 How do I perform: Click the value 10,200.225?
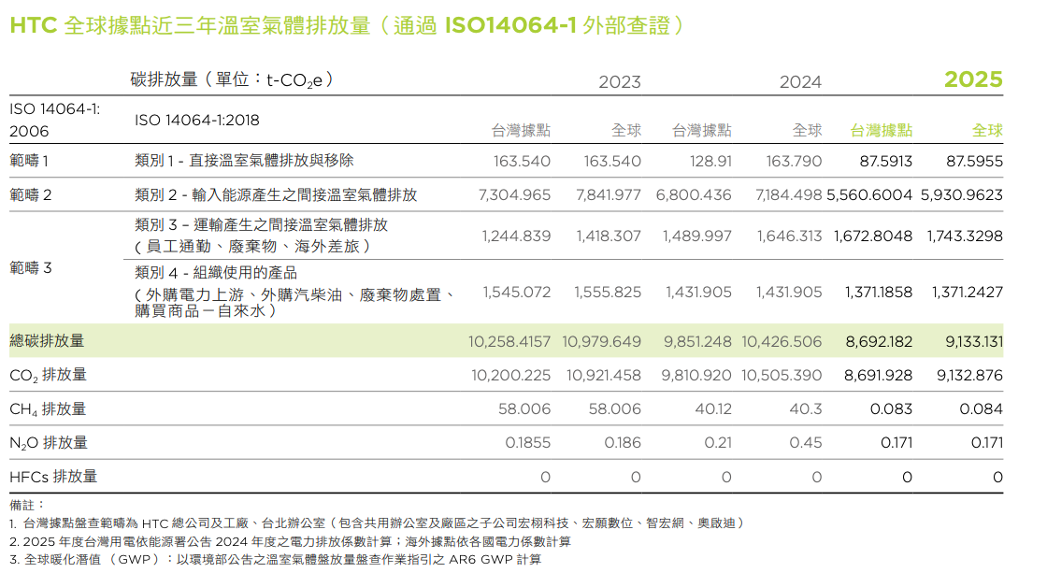click(511, 376)
